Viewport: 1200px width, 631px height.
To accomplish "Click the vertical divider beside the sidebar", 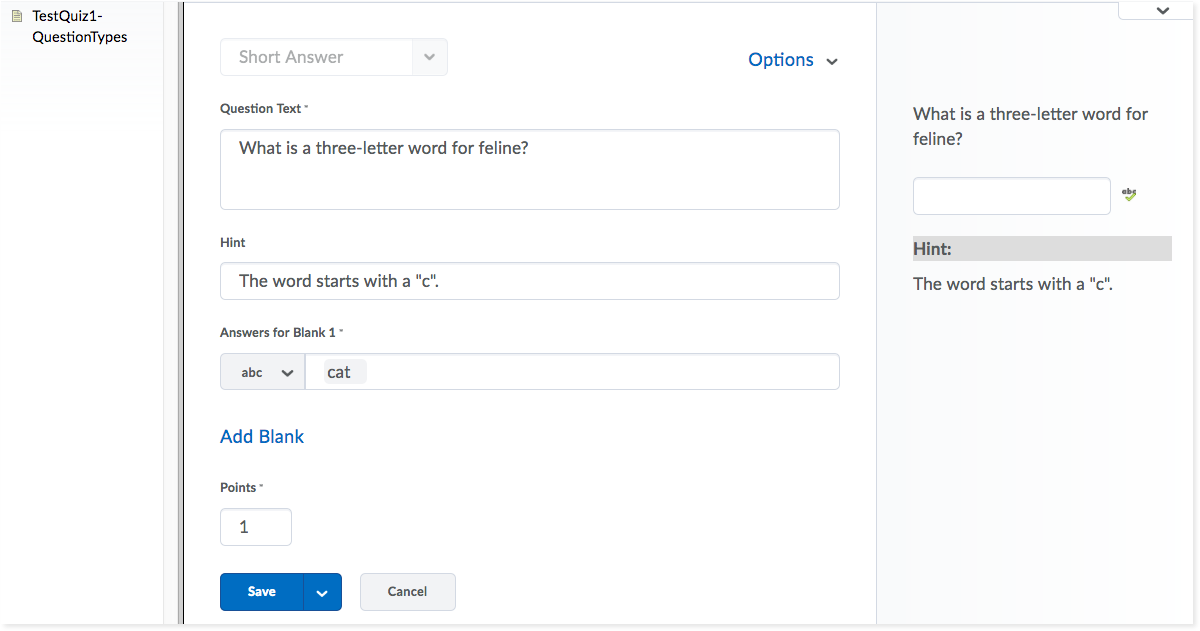I will pyautogui.click(x=180, y=315).
